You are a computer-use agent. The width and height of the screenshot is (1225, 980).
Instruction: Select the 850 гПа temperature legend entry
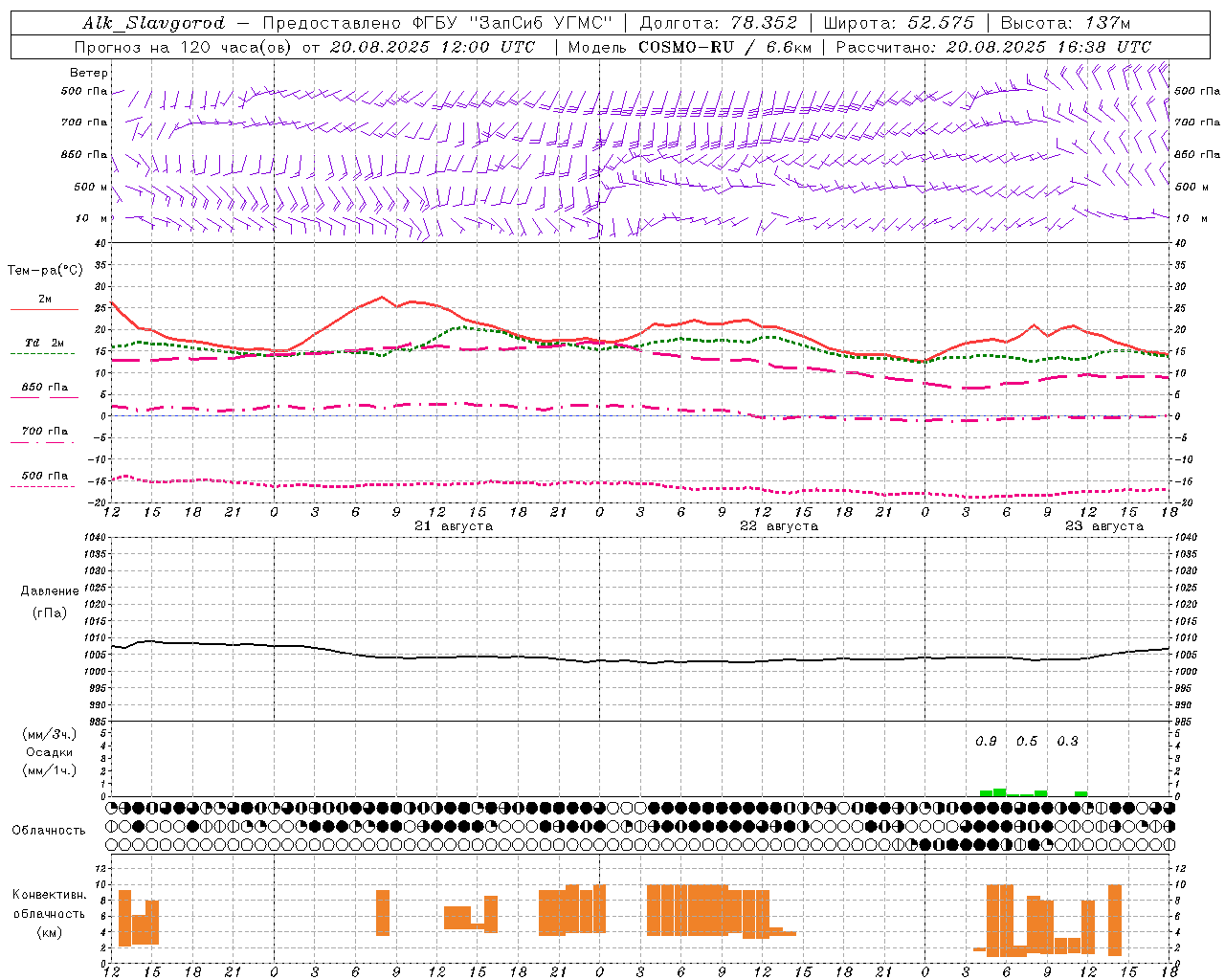click(44, 388)
